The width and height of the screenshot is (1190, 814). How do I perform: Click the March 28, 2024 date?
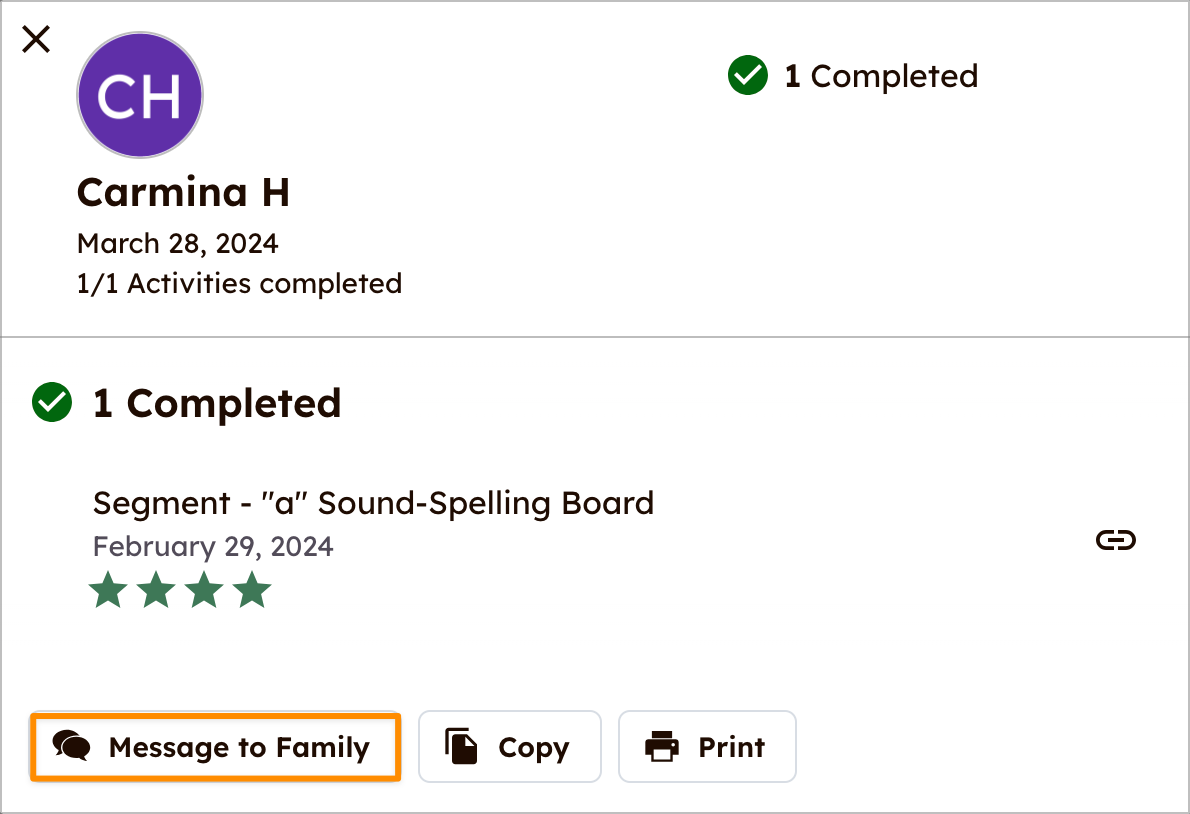177,243
